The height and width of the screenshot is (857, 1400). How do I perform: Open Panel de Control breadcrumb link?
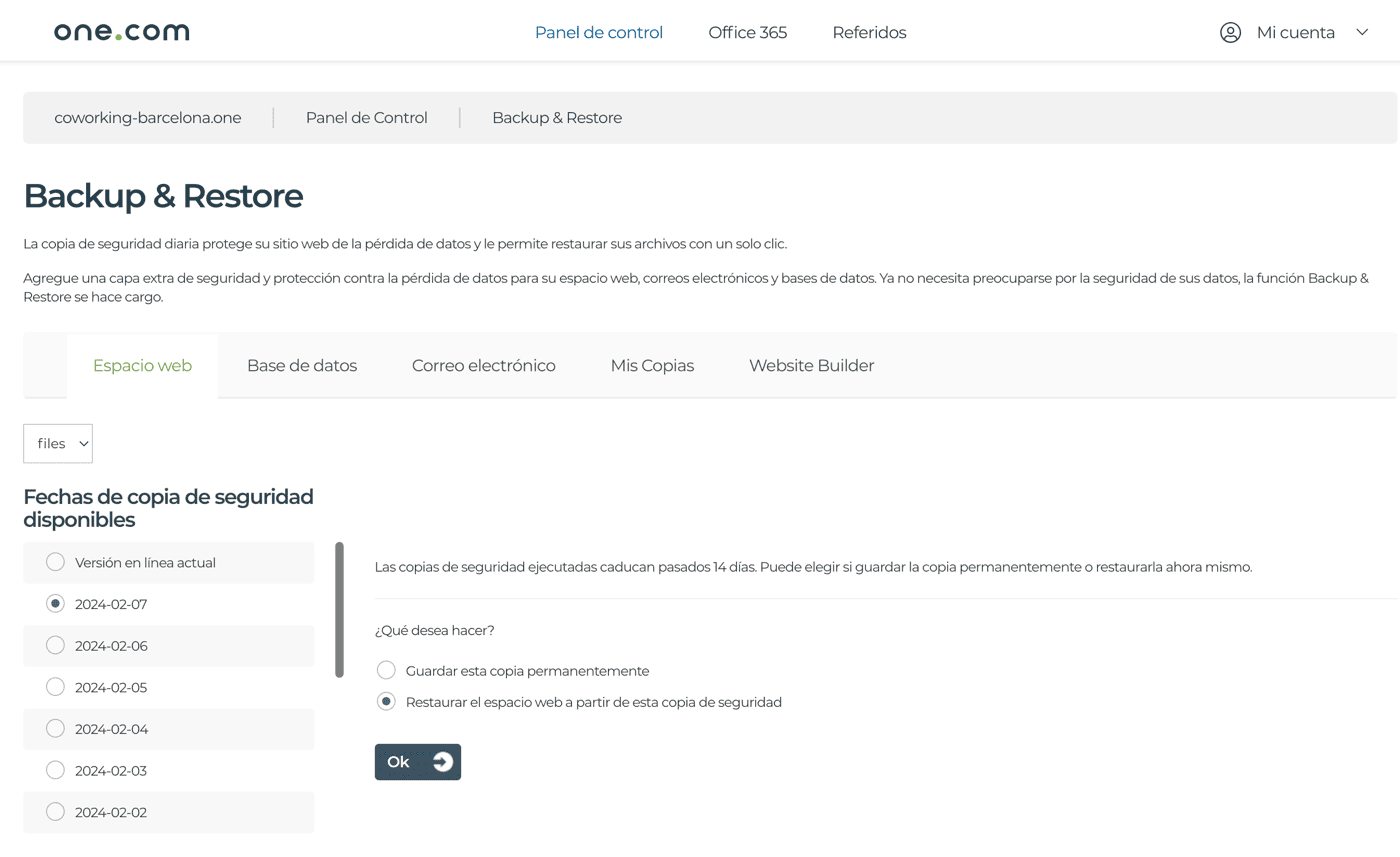pyautogui.click(x=367, y=117)
